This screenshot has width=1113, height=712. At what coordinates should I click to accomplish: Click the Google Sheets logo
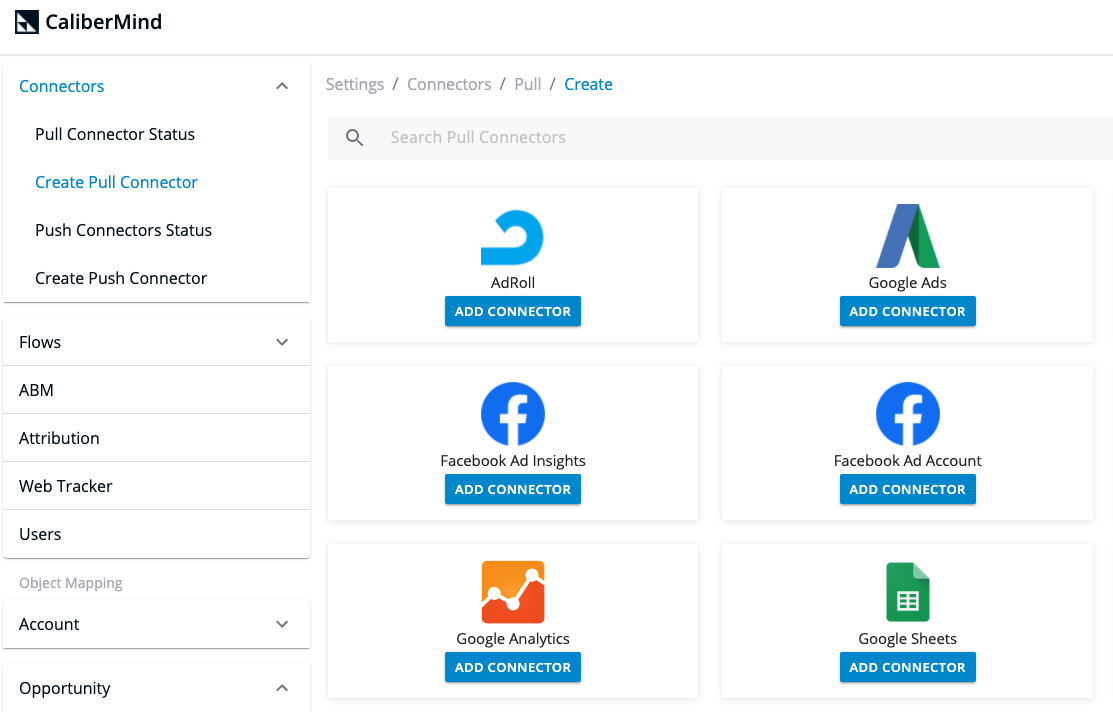[907, 592]
